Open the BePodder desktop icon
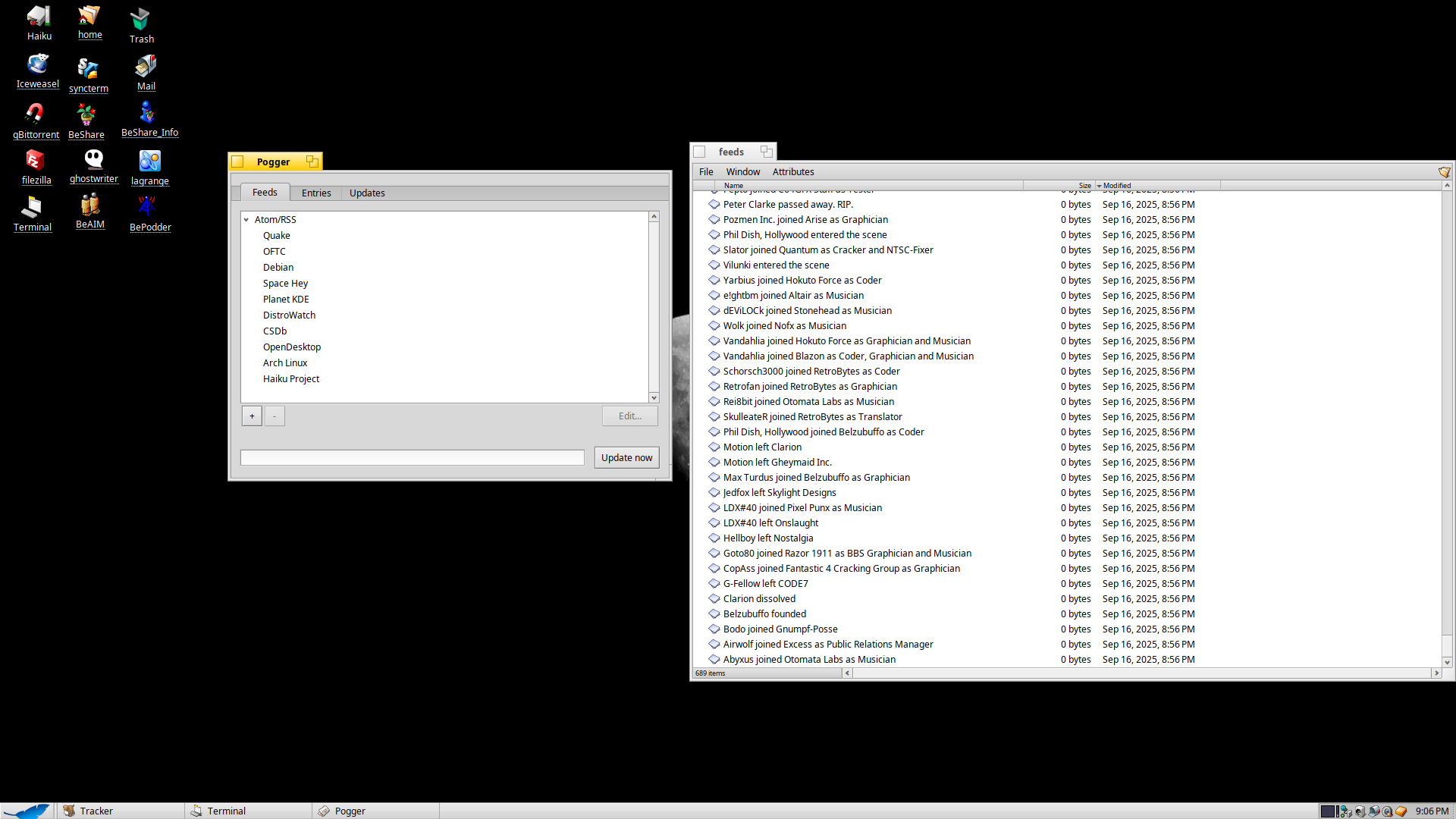Viewport: 1456px width, 819px height. [x=148, y=207]
